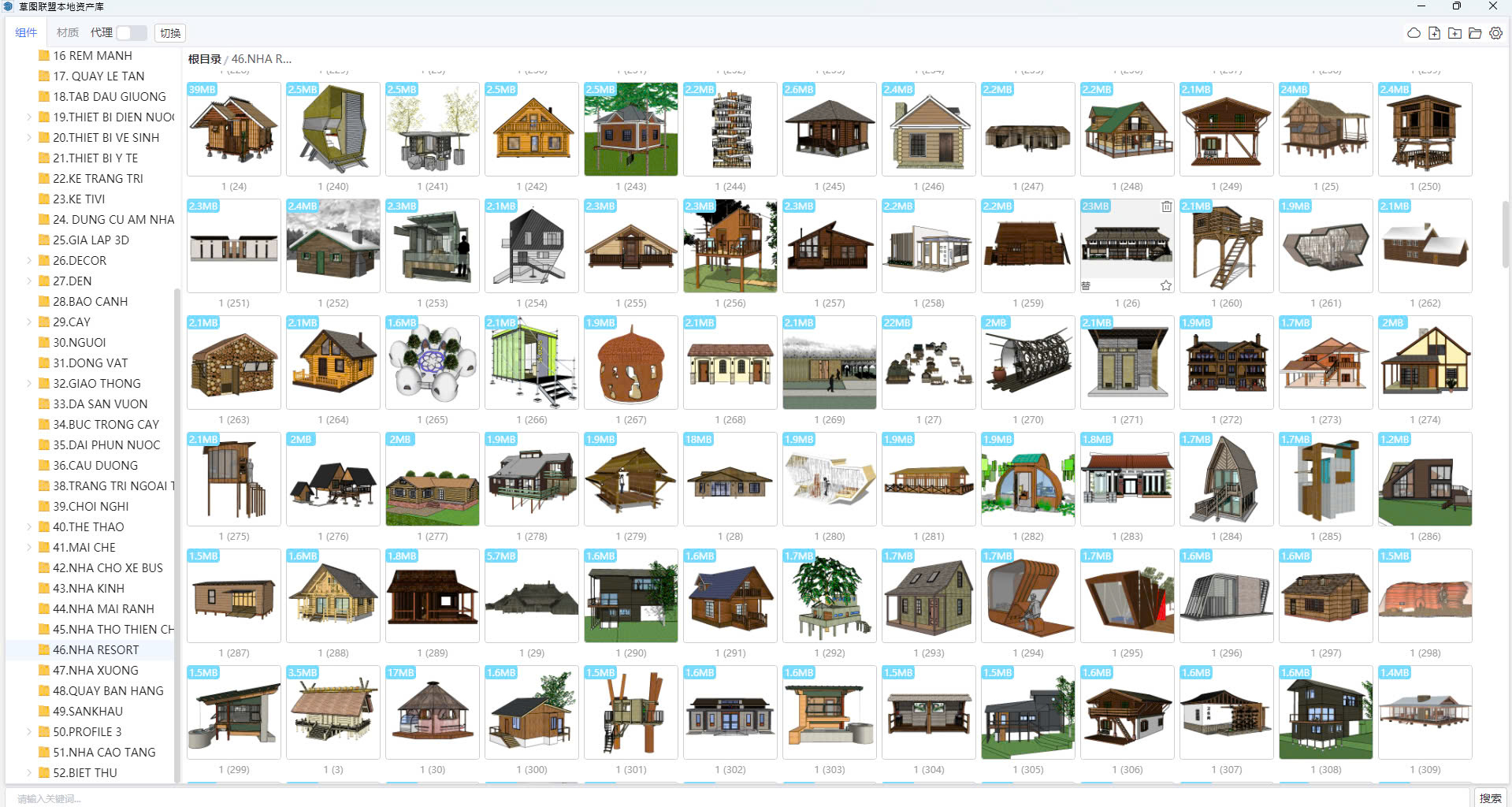Favorite model 1 (26) with star icon
The image size is (1512, 807).
tap(1166, 285)
